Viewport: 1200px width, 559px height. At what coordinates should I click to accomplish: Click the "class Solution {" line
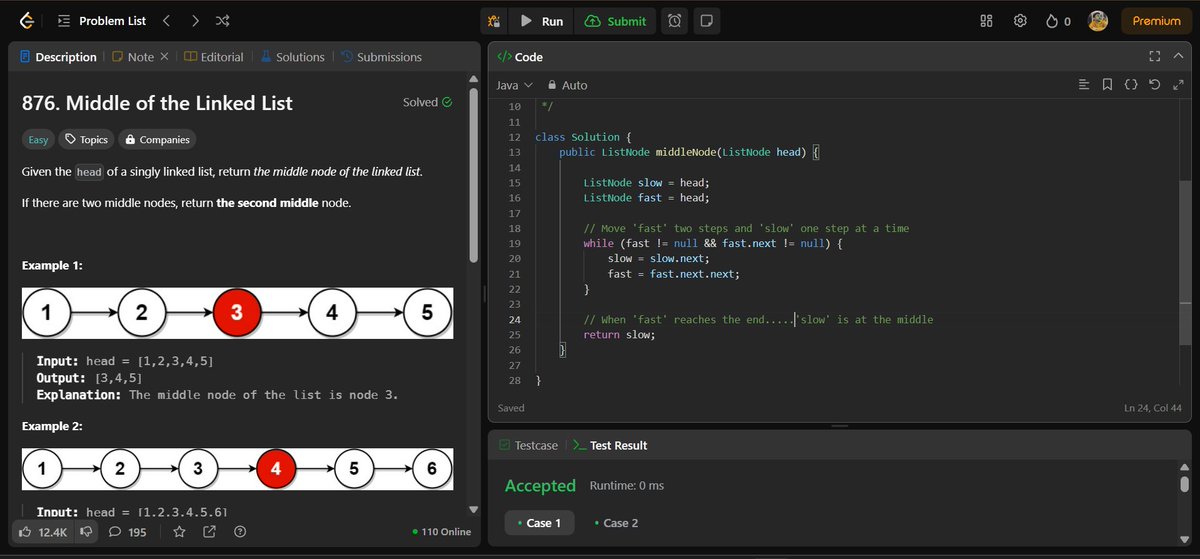(x=582, y=137)
